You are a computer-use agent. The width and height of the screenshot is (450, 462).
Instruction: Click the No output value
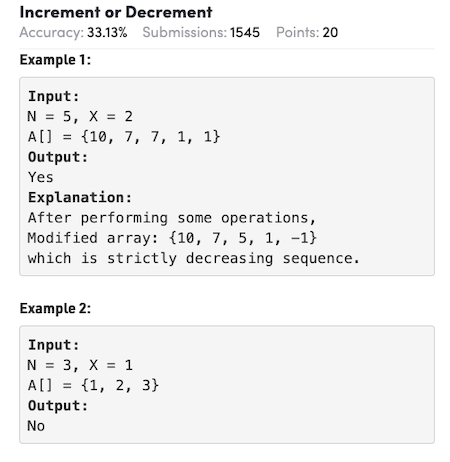[x=36, y=426]
